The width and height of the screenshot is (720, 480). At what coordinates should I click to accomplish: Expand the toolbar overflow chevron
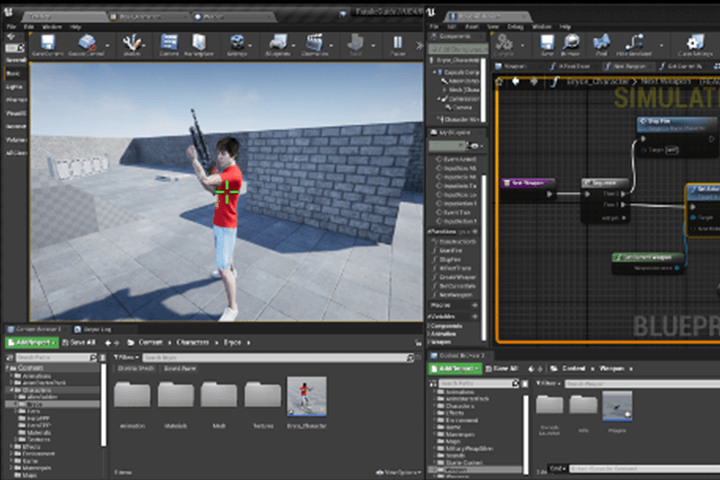pos(419,45)
